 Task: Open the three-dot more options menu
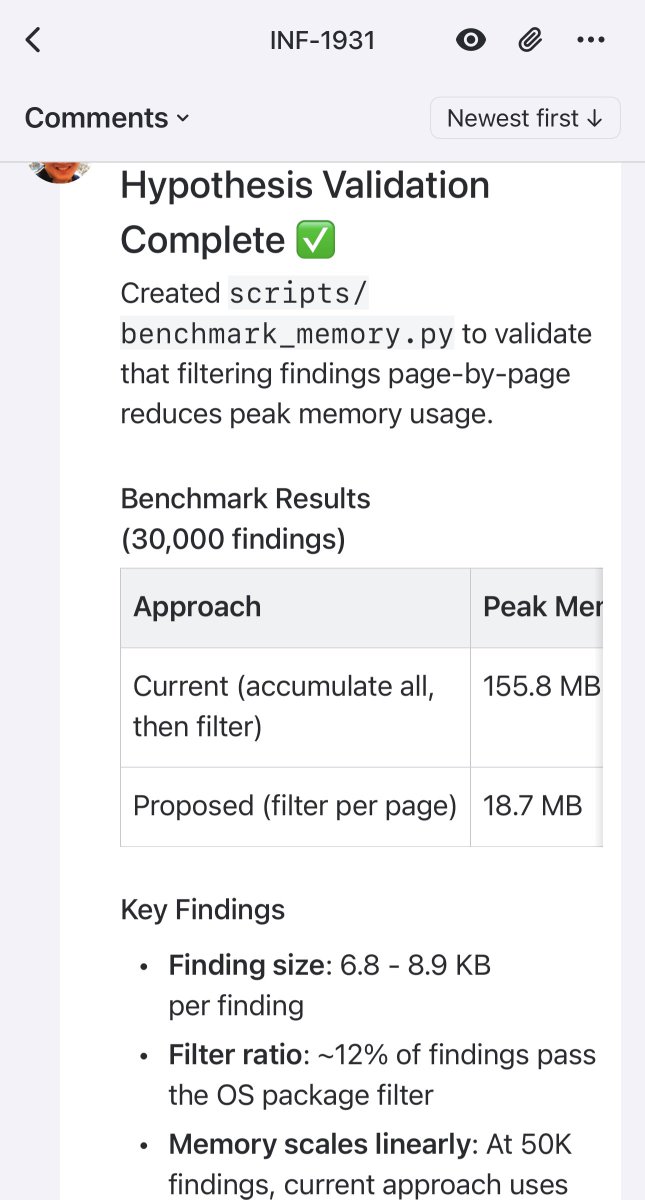point(591,40)
